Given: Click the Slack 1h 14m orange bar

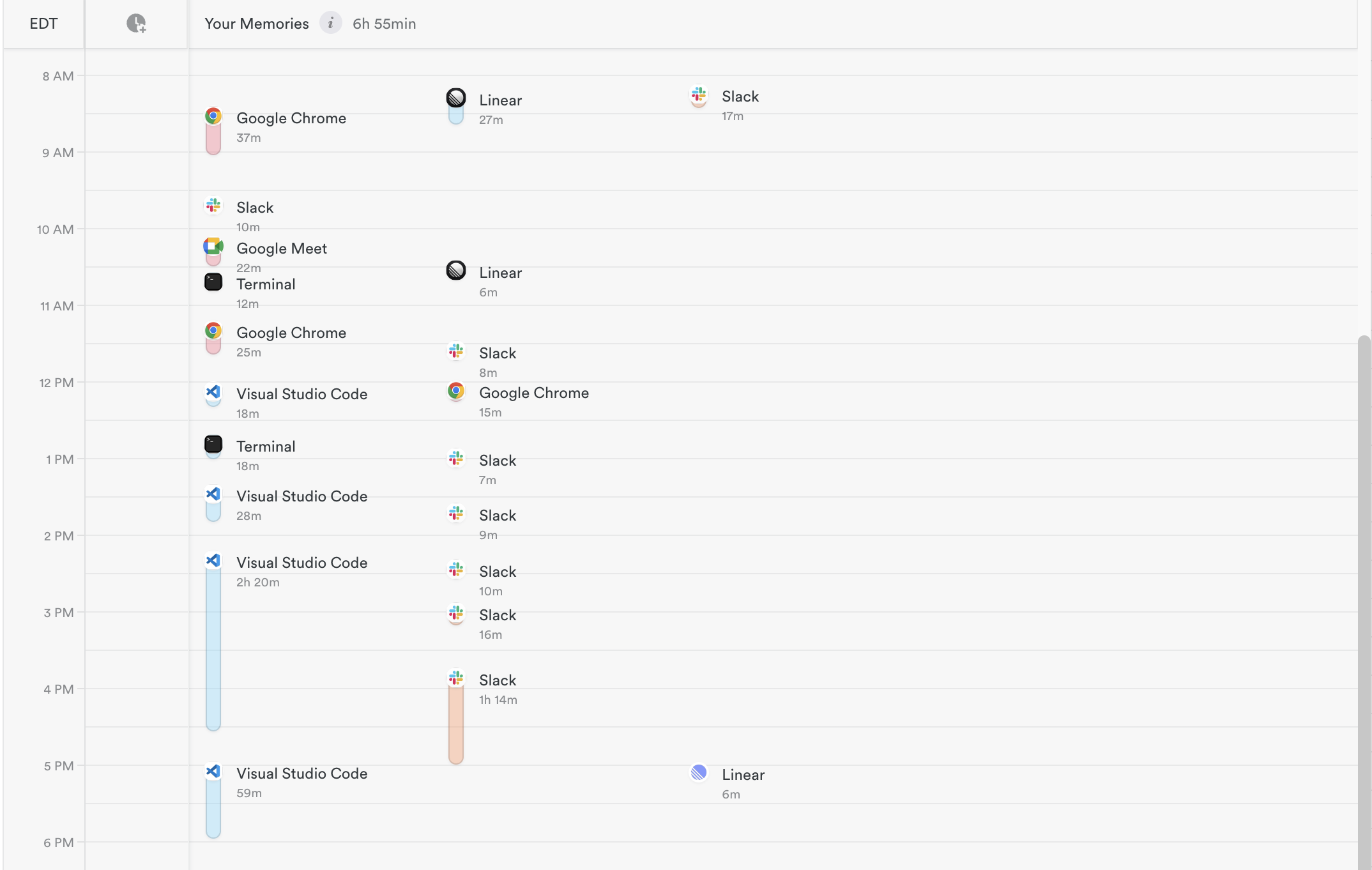Looking at the screenshot, I should (456, 725).
